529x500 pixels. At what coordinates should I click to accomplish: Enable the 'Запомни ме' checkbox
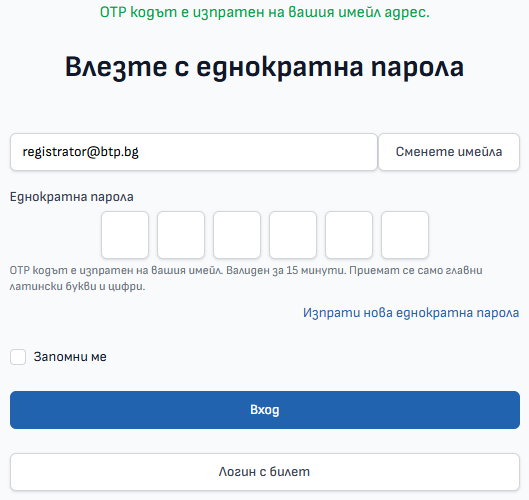point(18,357)
